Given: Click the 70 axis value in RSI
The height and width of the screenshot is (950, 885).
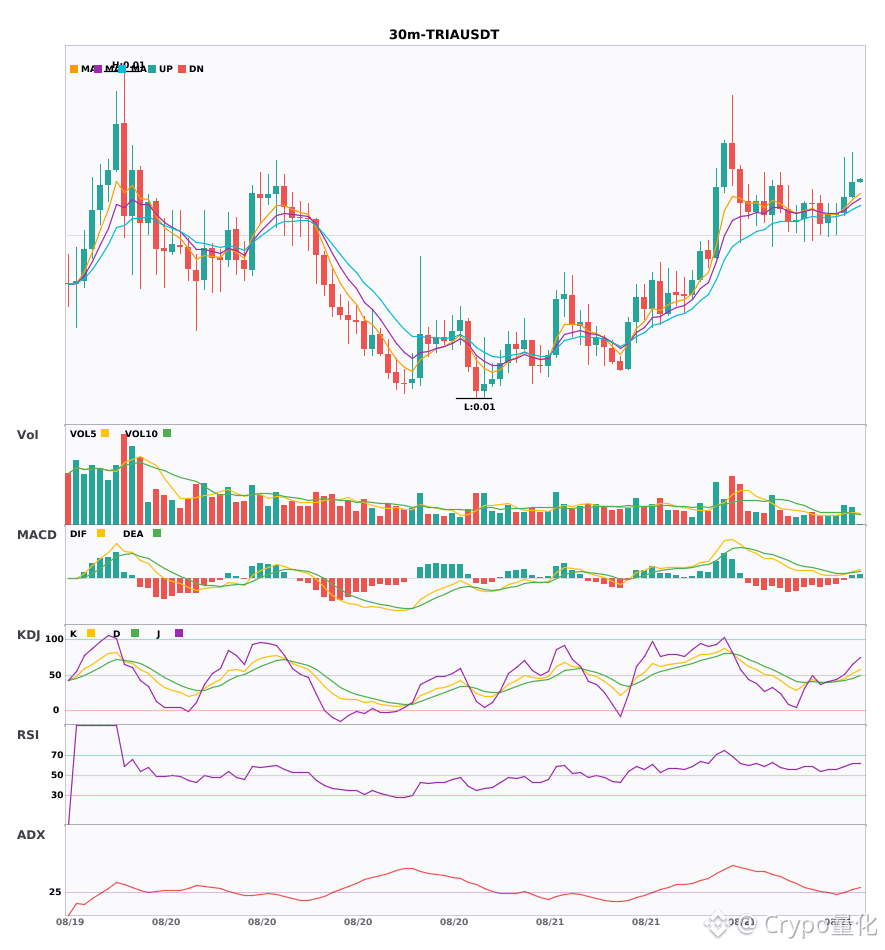Looking at the screenshot, I should 57,755.
